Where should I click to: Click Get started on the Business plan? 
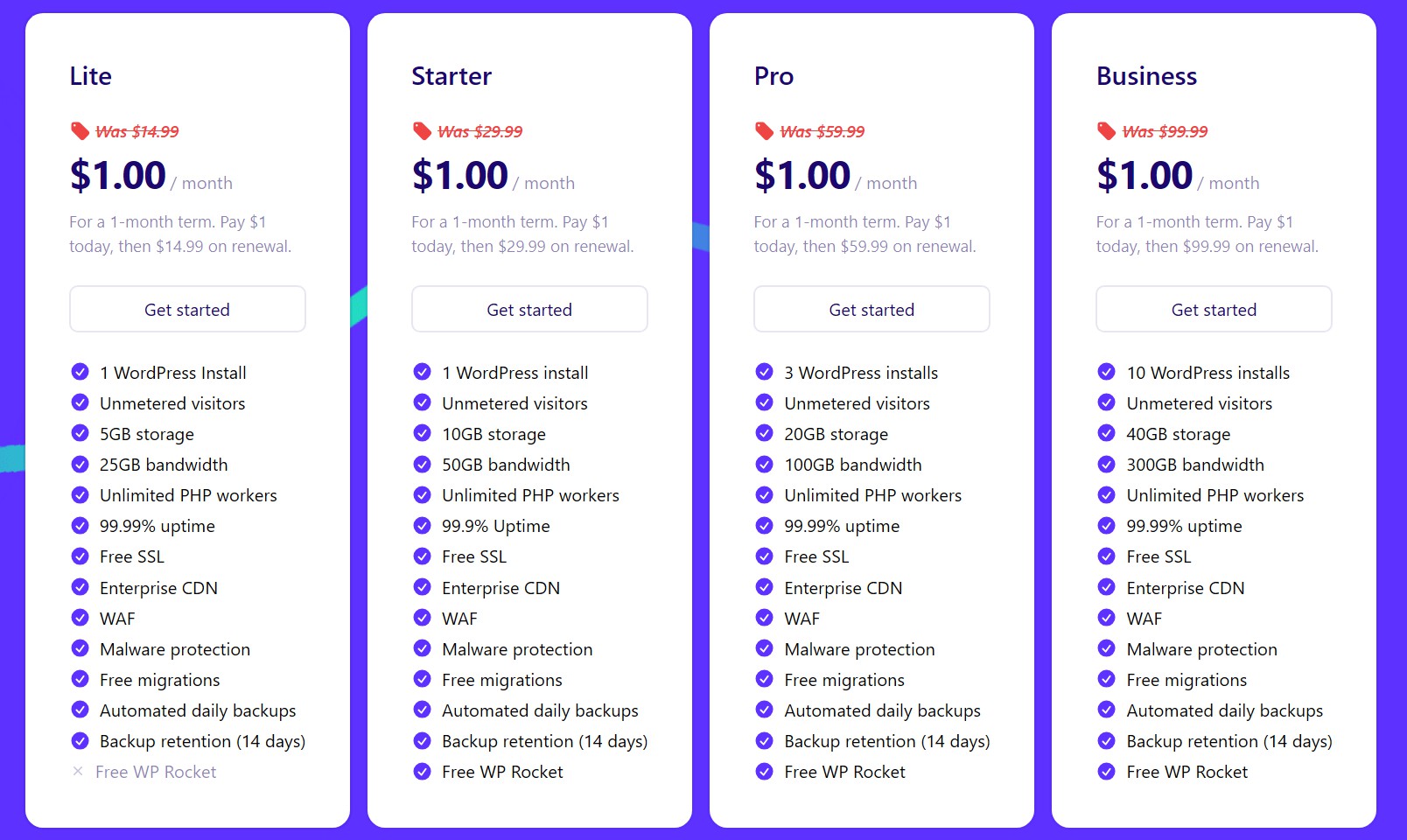coord(1213,309)
